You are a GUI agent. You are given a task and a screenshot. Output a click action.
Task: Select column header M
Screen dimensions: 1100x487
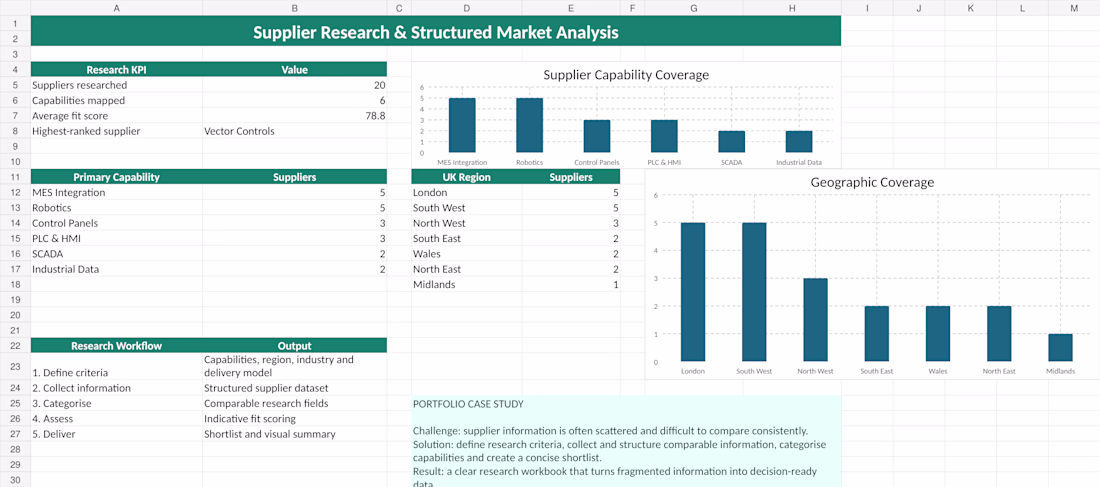point(1074,8)
